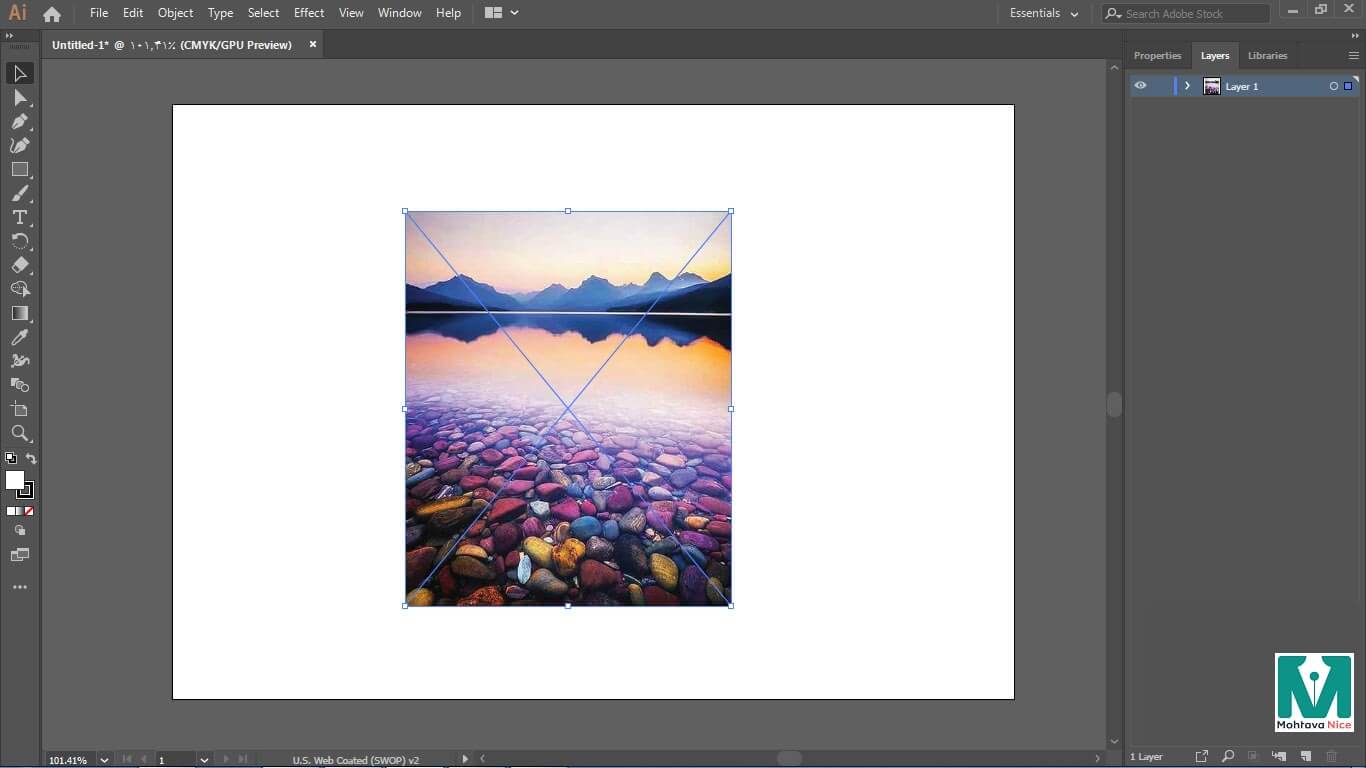Open Edit Toolbar three-dots button

[x=20, y=588]
